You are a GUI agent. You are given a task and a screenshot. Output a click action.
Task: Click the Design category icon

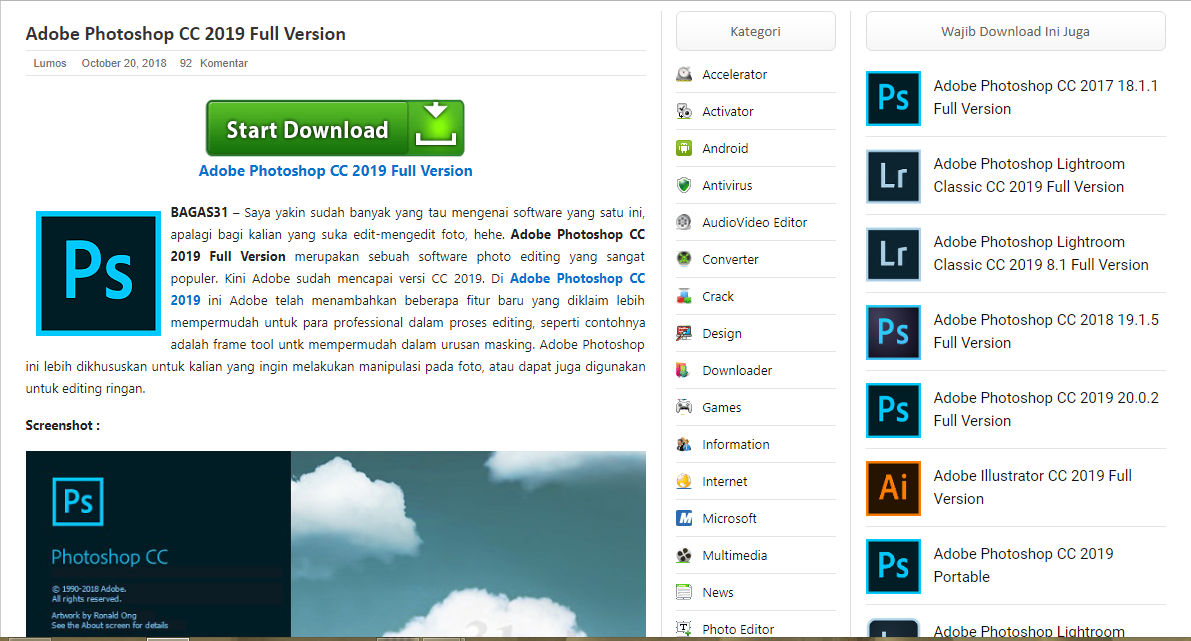pyautogui.click(x=684, y=333)
